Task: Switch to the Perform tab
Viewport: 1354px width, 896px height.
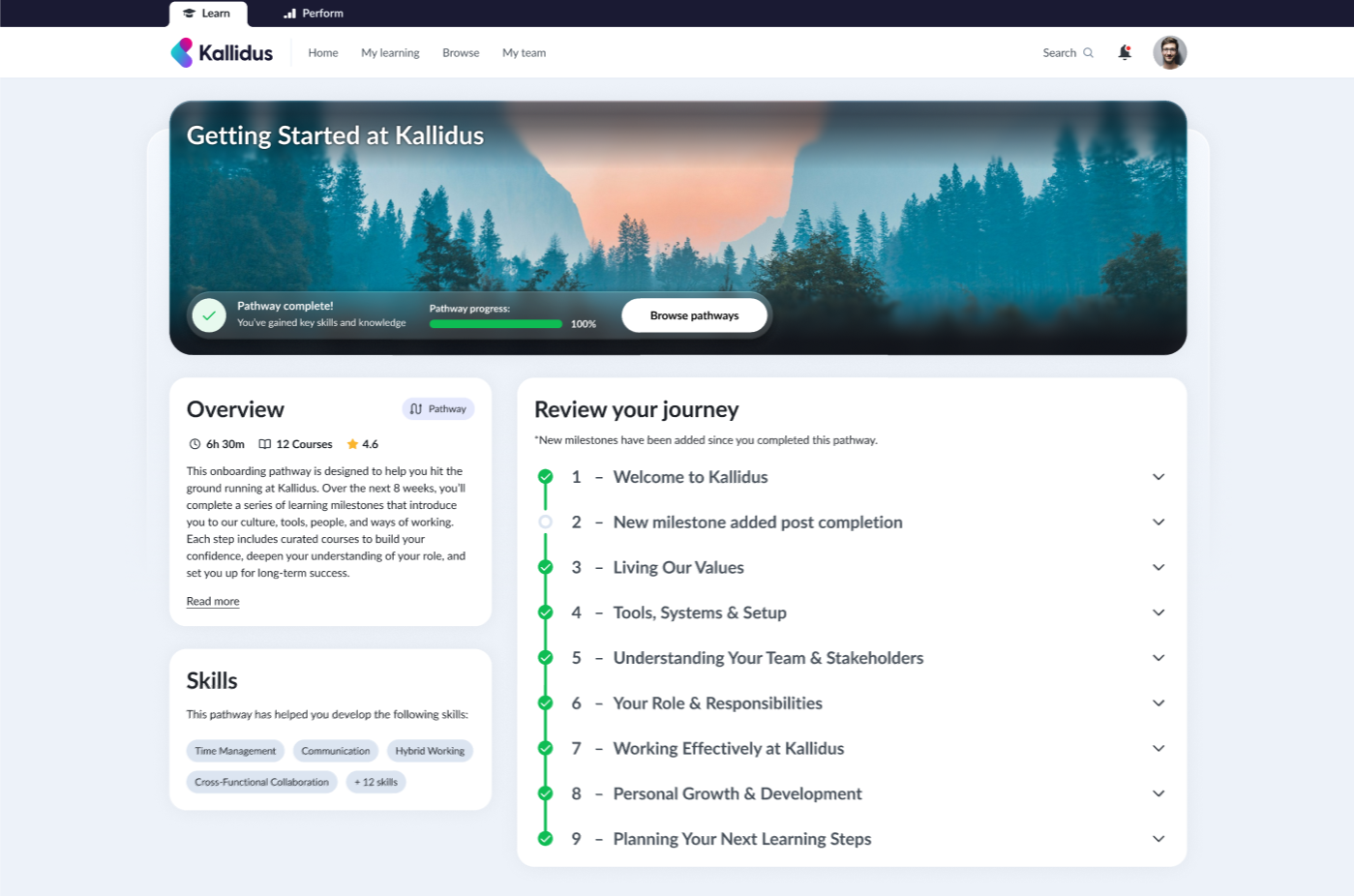Action: [x=312, y=13]
